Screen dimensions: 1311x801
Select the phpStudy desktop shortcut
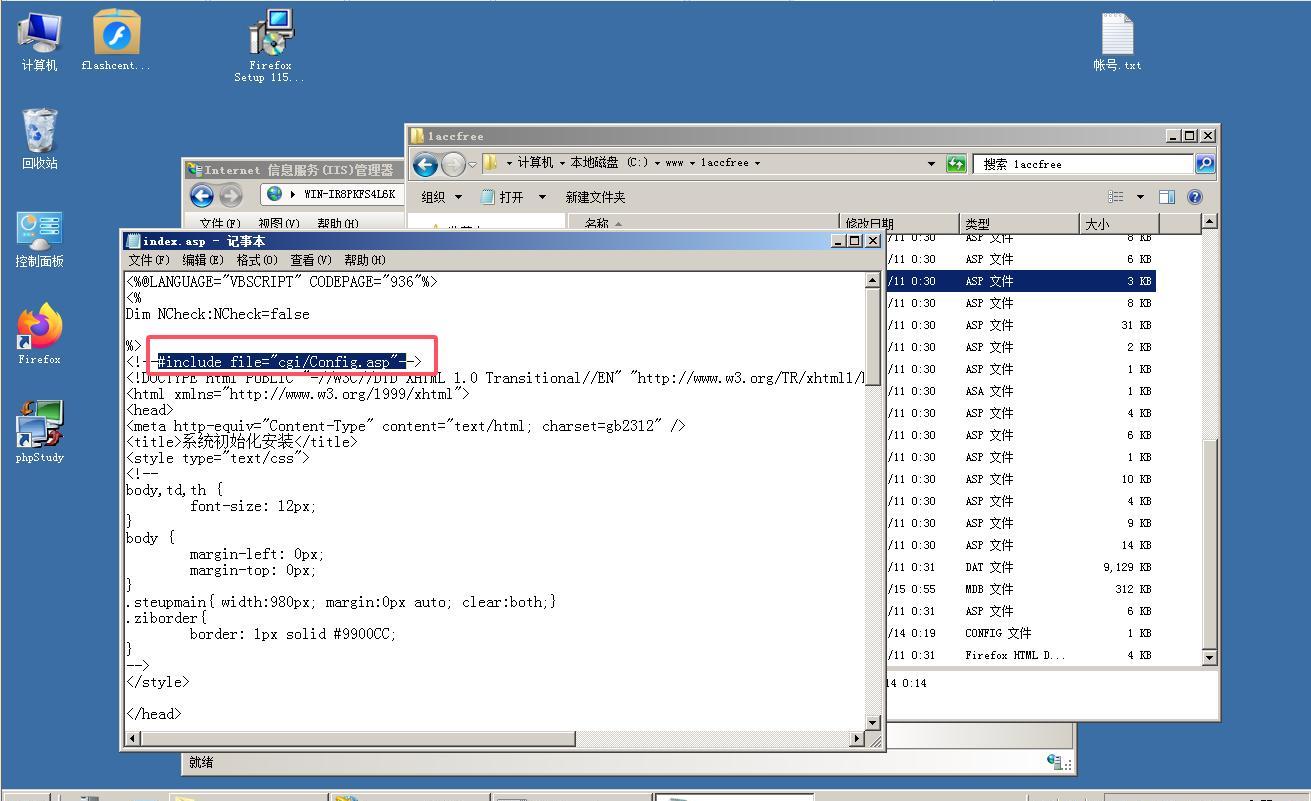tap(39, 432)
